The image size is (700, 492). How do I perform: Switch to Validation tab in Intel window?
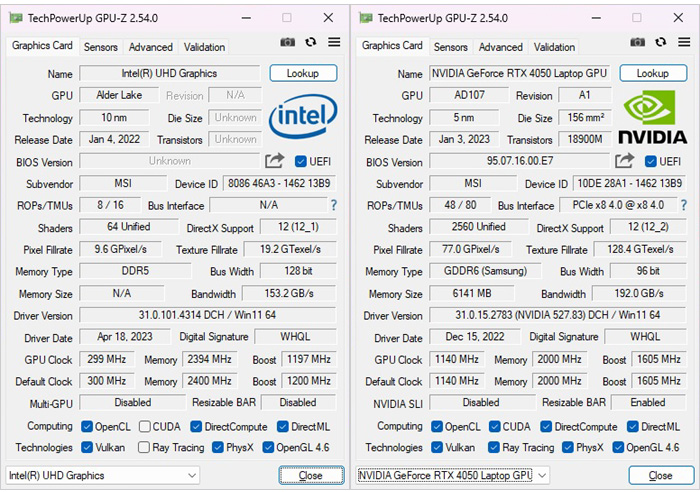click(204, 47)
